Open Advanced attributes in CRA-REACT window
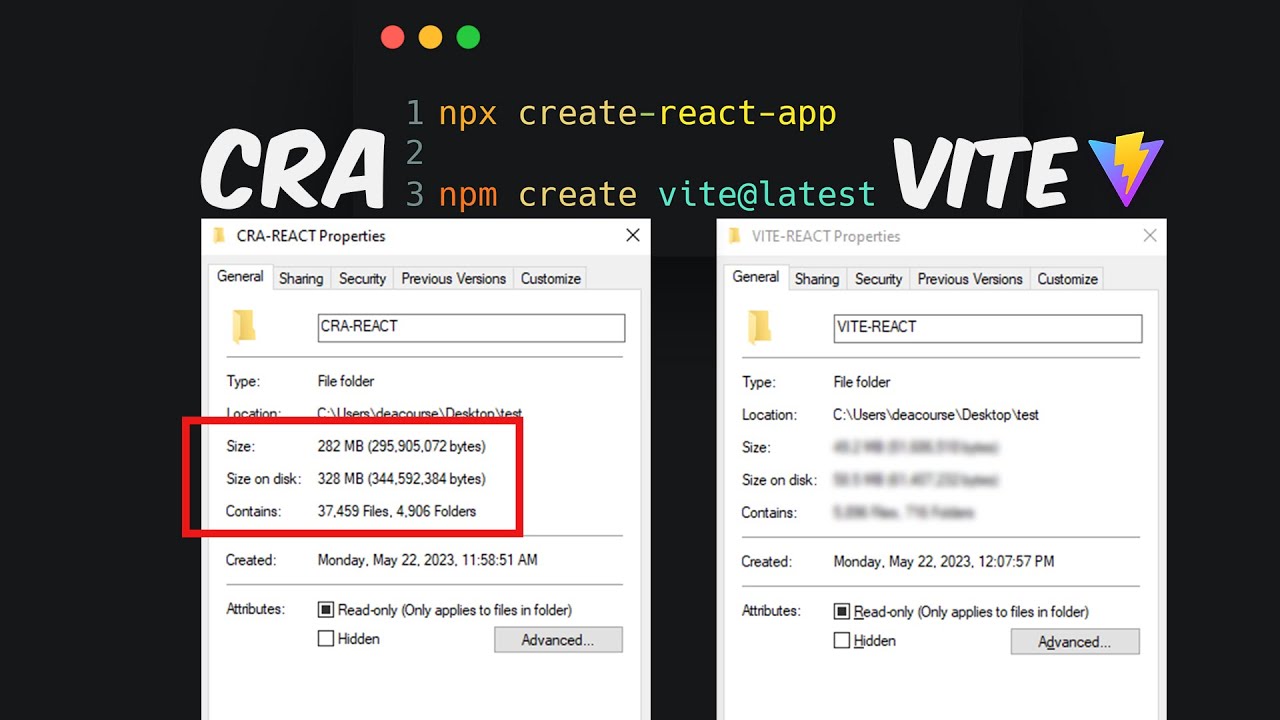This screenshot has height=720, width=1280. (558, 640)
